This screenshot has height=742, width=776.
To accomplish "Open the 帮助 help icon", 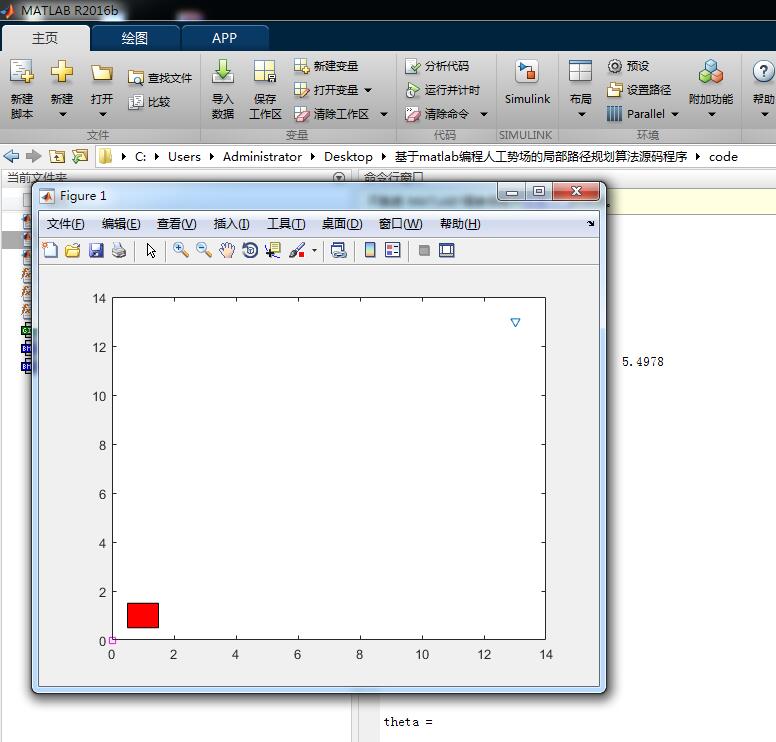I will click(763, 72).
